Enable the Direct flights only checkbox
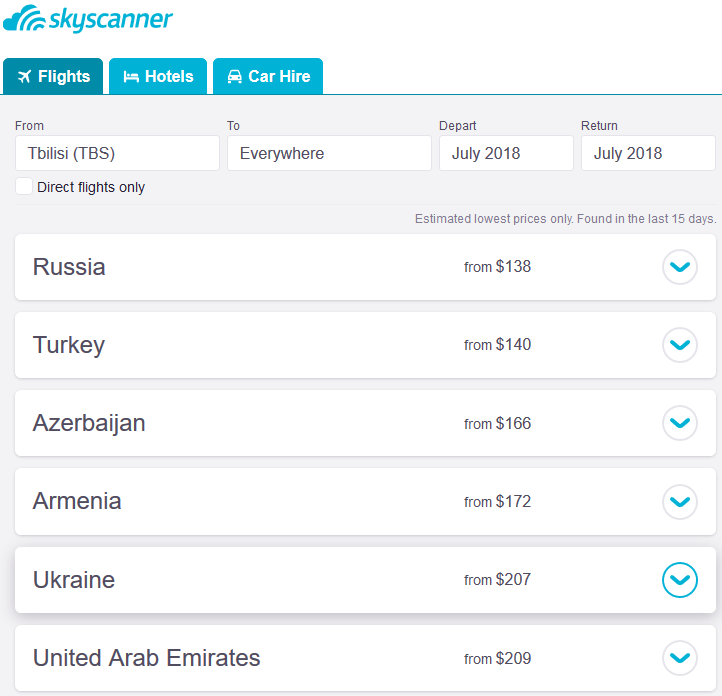Screen dimensions: 722x696 (24, 186)
